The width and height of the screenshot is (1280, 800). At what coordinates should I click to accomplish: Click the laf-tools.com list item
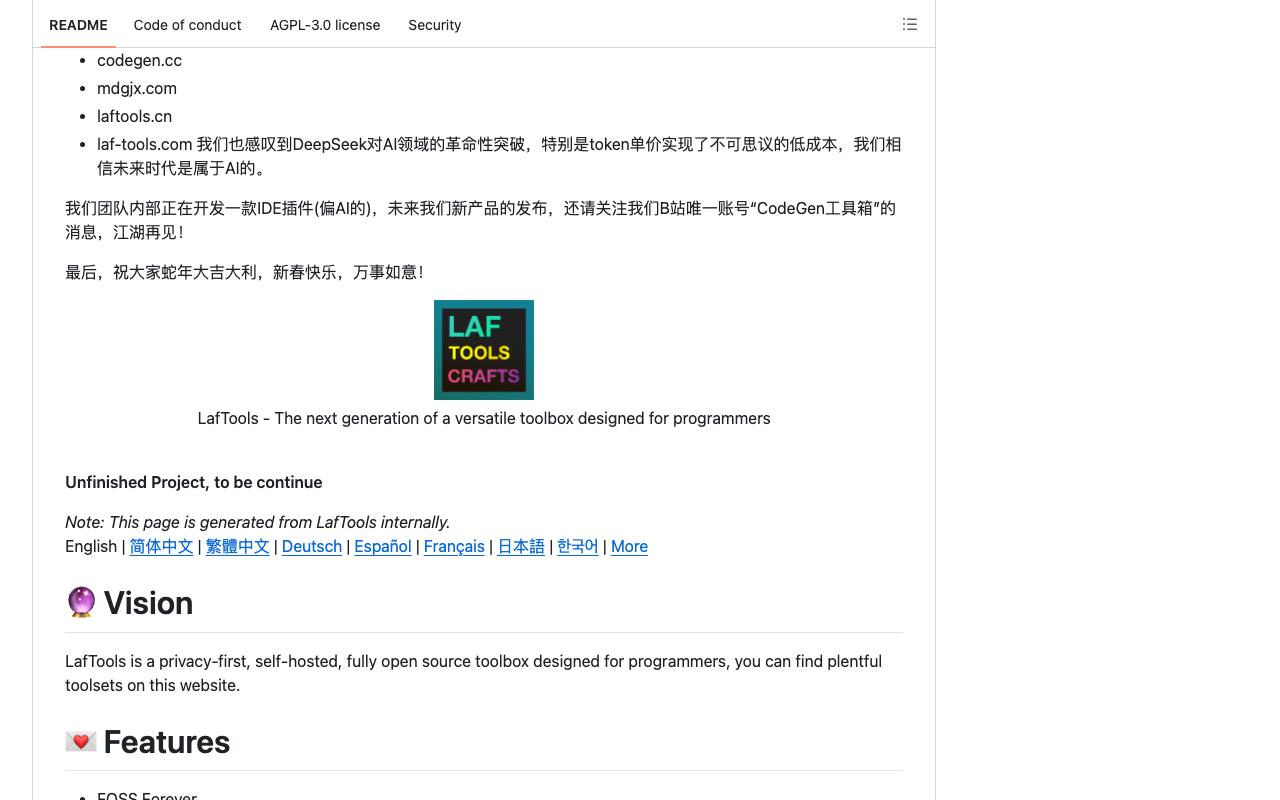click(499, 156)
